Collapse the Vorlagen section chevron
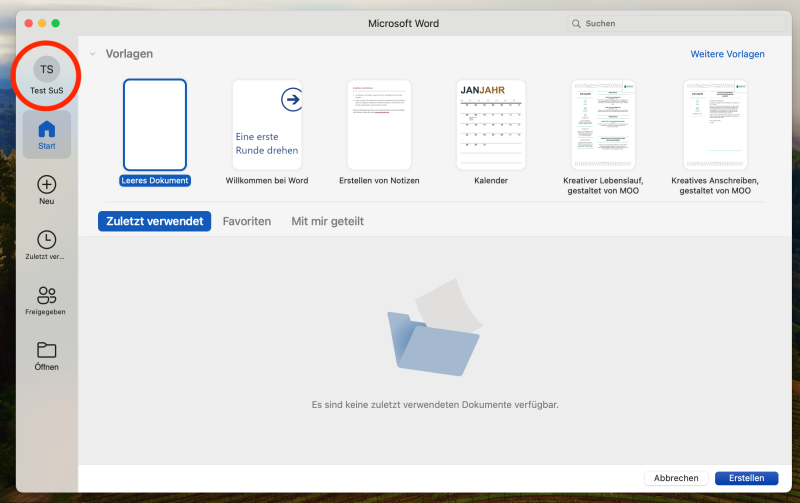Viewport: 800px width, 503px height. coord(93,54)
